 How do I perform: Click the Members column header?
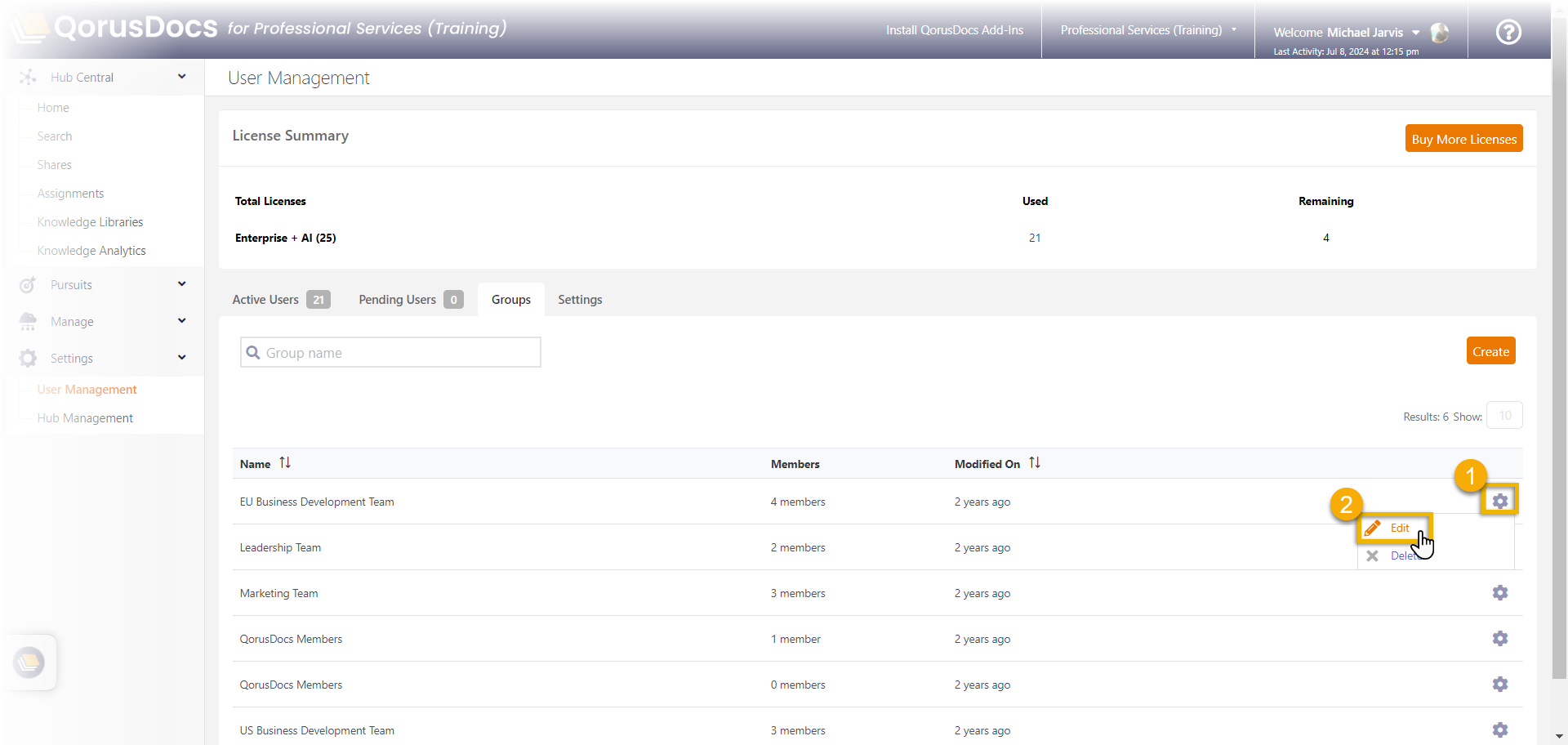pyautogui.click(x=795, y=464)
